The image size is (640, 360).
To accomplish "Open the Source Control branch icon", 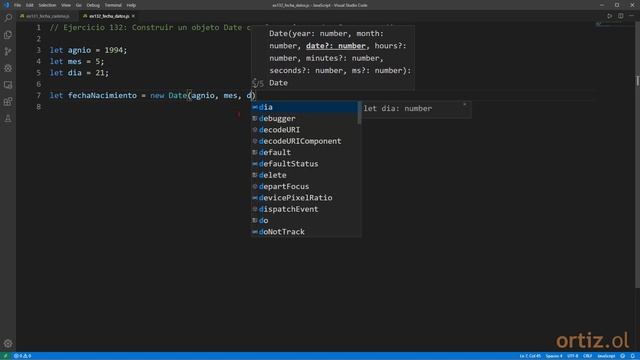I will [8, 51].
